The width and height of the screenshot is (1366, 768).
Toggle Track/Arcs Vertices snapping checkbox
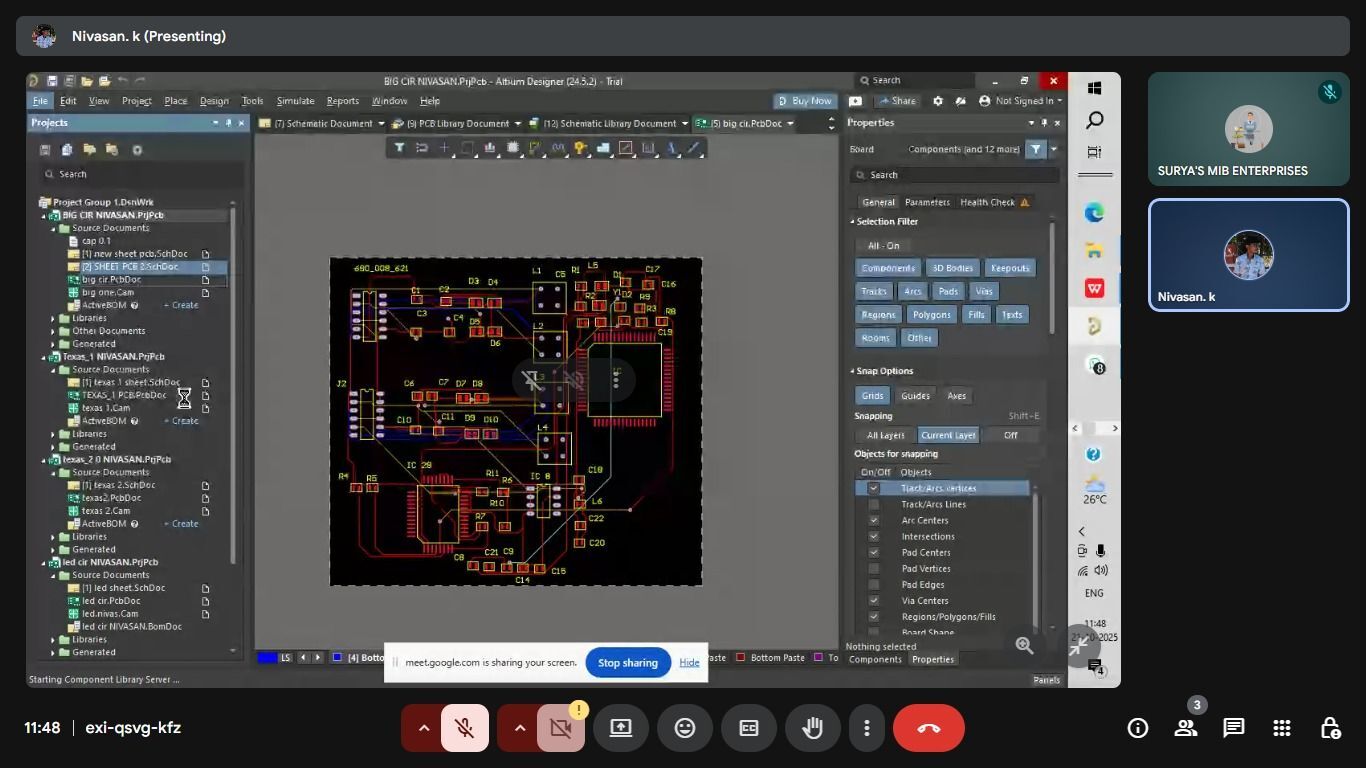pos(874,488)
